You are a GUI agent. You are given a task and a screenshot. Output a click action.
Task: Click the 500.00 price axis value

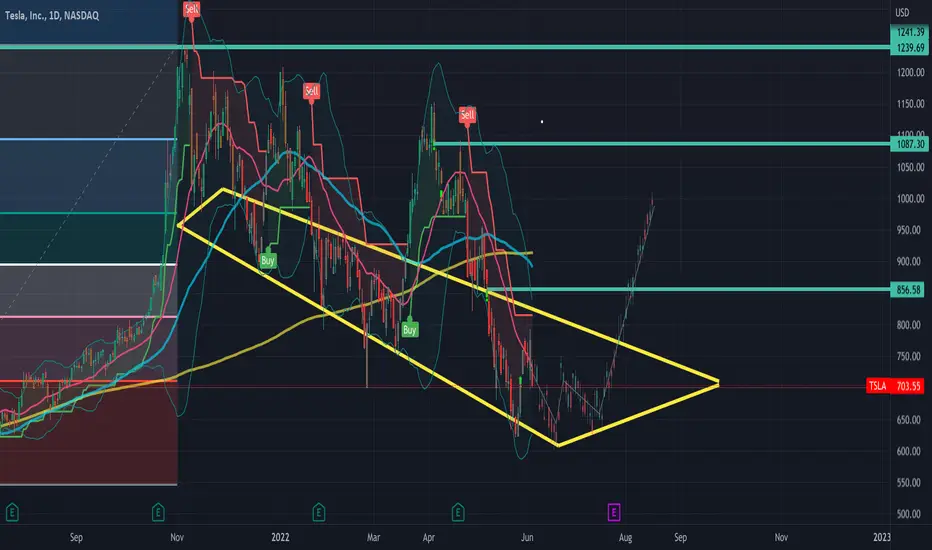[x=911, y=514]
